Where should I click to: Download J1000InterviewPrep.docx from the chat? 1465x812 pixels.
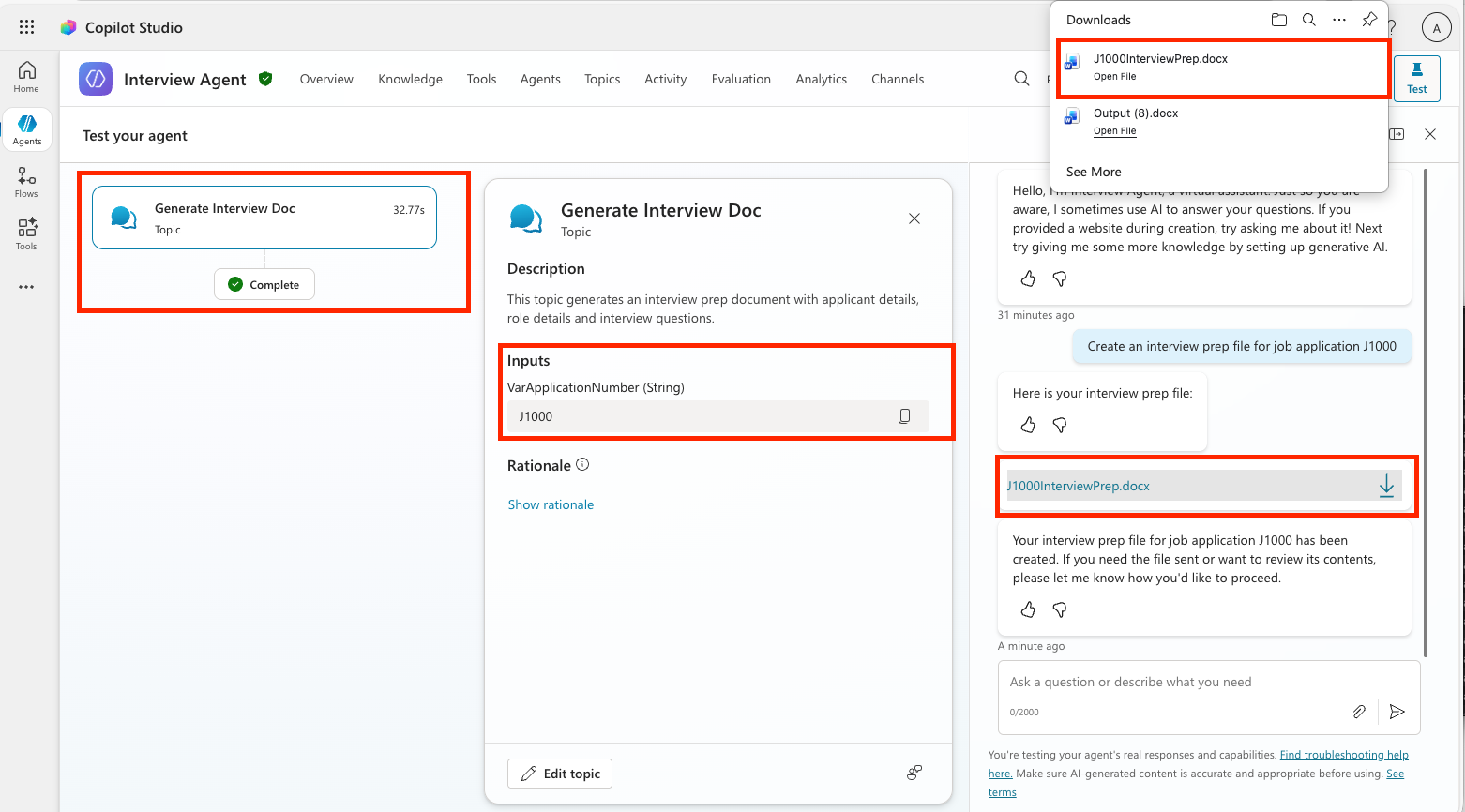tap(1386, 486)
